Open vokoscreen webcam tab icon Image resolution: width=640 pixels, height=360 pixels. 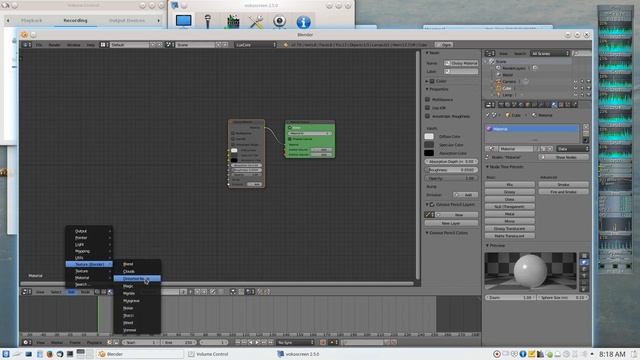(x=280, y=21)
